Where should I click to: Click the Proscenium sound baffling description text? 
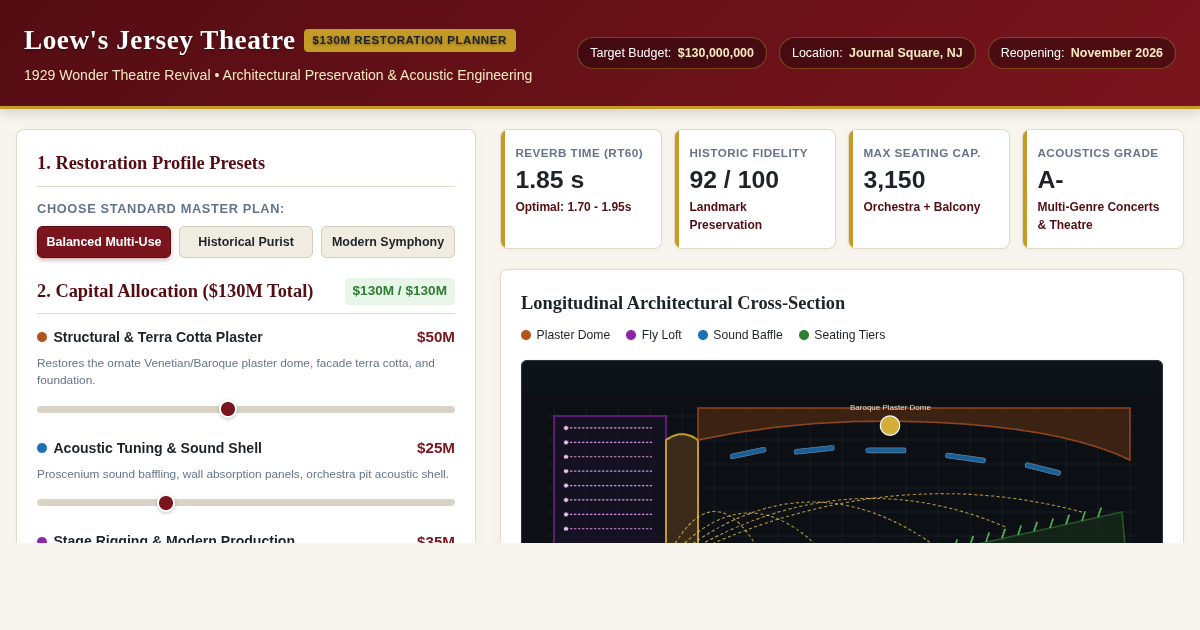pos(243,474)
